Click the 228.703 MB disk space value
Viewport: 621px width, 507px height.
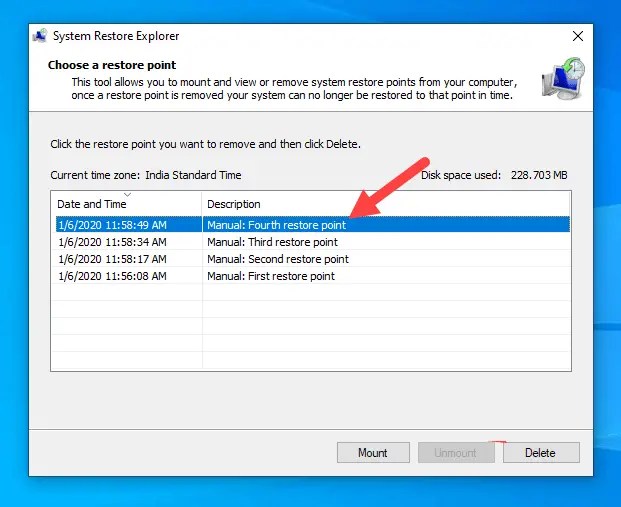(x=539, y=175)
